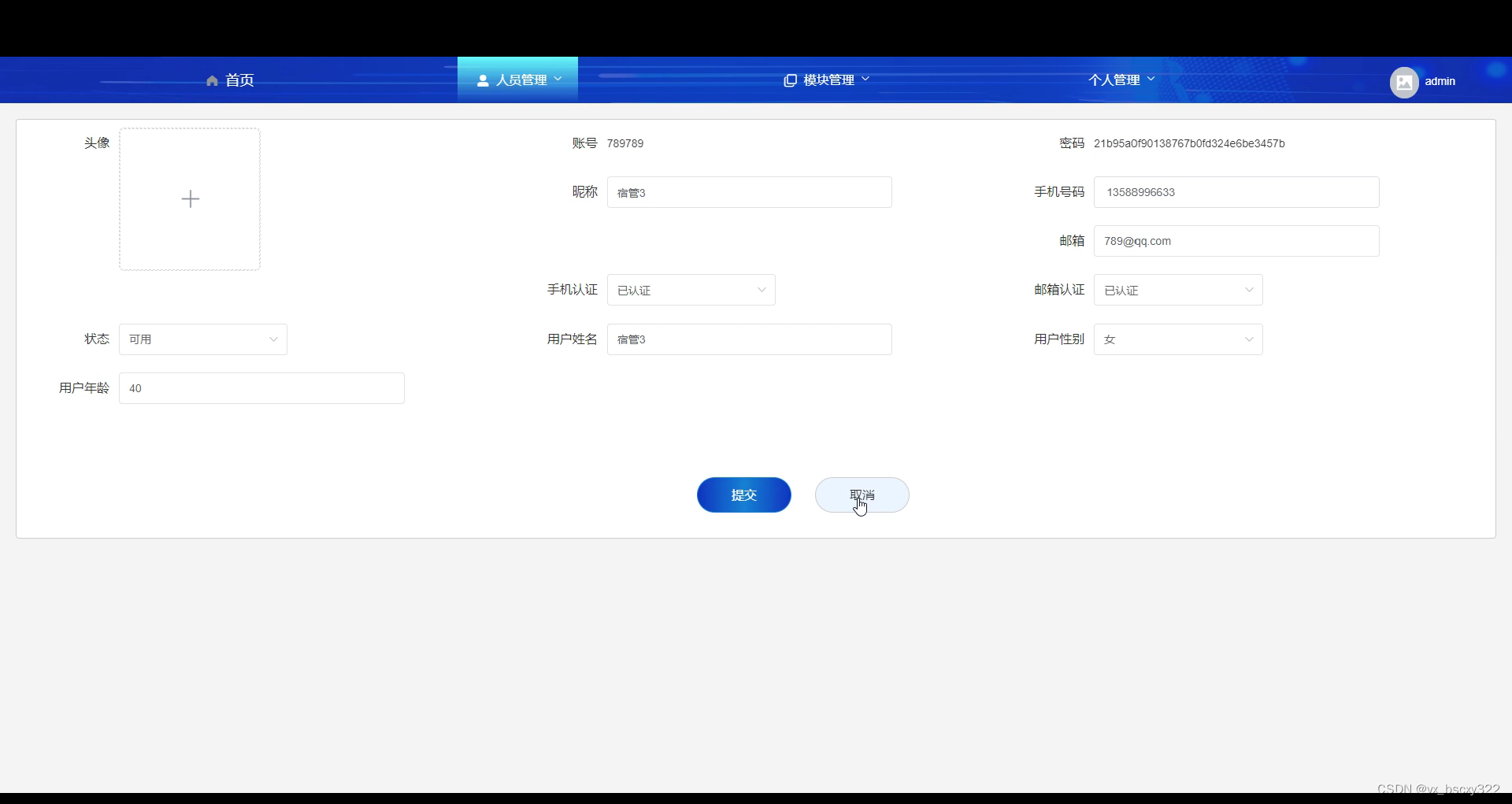Image resolution: width=1512 pixels, height=804 pixels.
Task: Expand chevron next to 模块管理
Action: coord(865,79)
